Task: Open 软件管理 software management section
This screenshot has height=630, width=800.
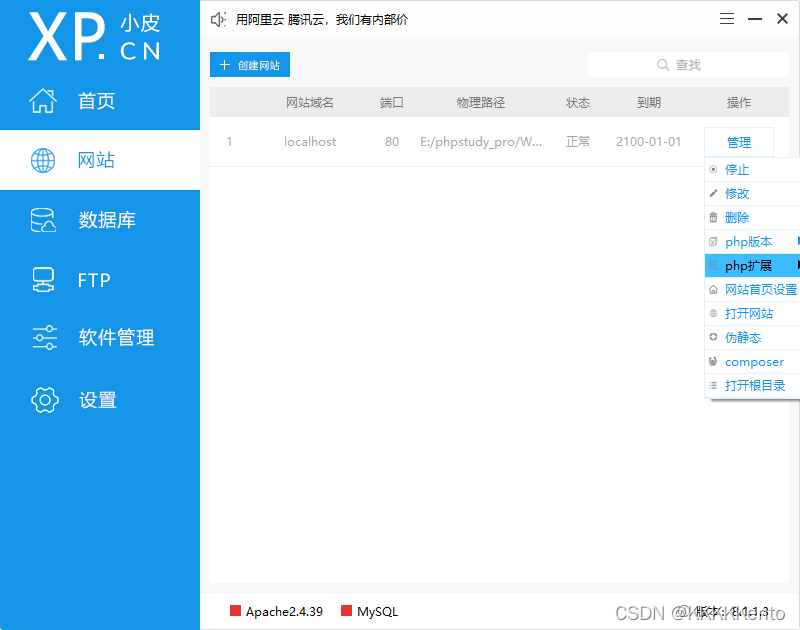Action: [x=100, y=338]
